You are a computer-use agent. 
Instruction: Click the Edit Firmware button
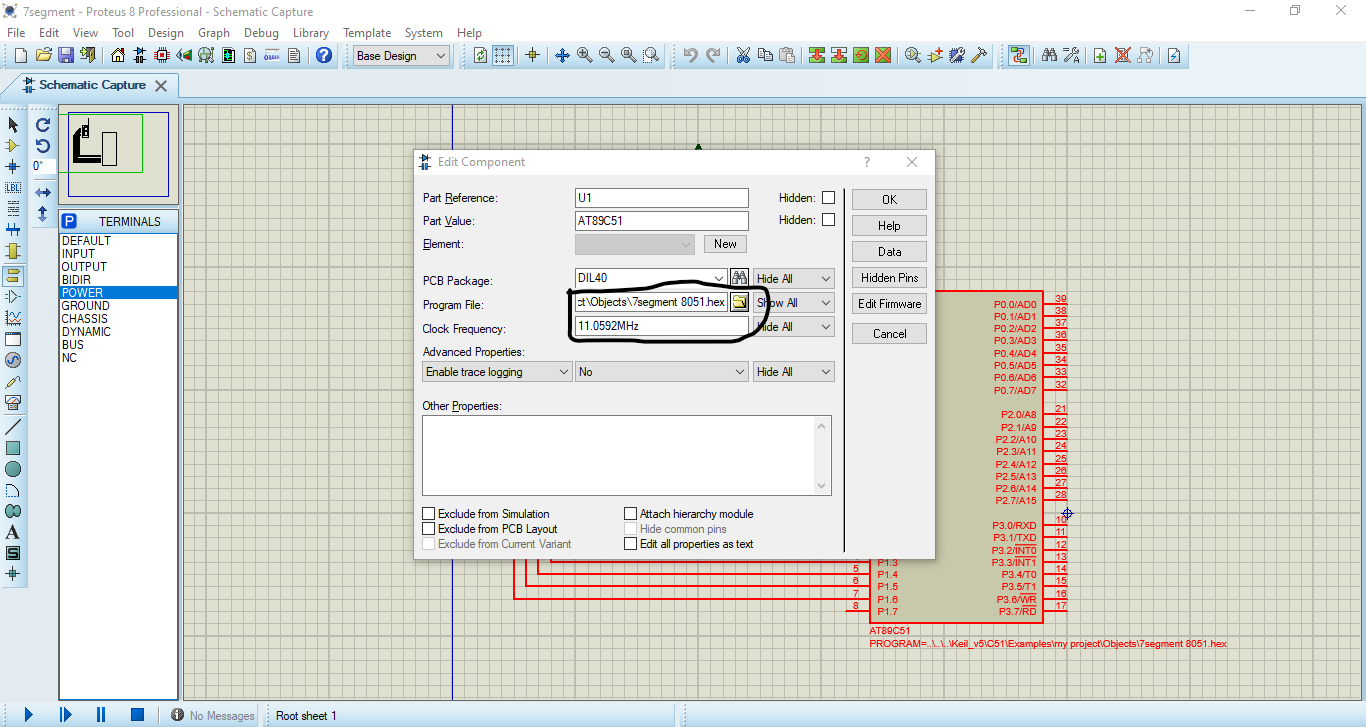pyautogui.click(x=888, y=303)
